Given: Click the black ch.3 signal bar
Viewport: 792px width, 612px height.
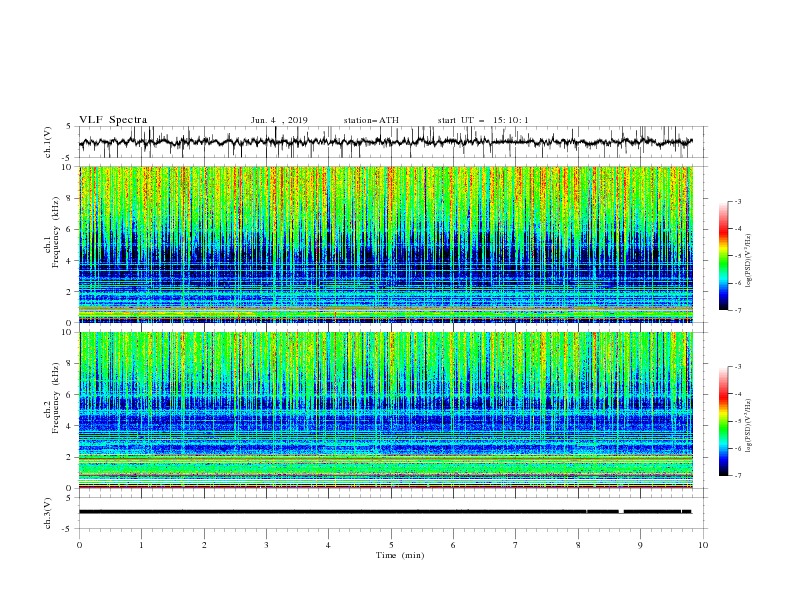Looking at the screenshot, I should tap(385, 512).
